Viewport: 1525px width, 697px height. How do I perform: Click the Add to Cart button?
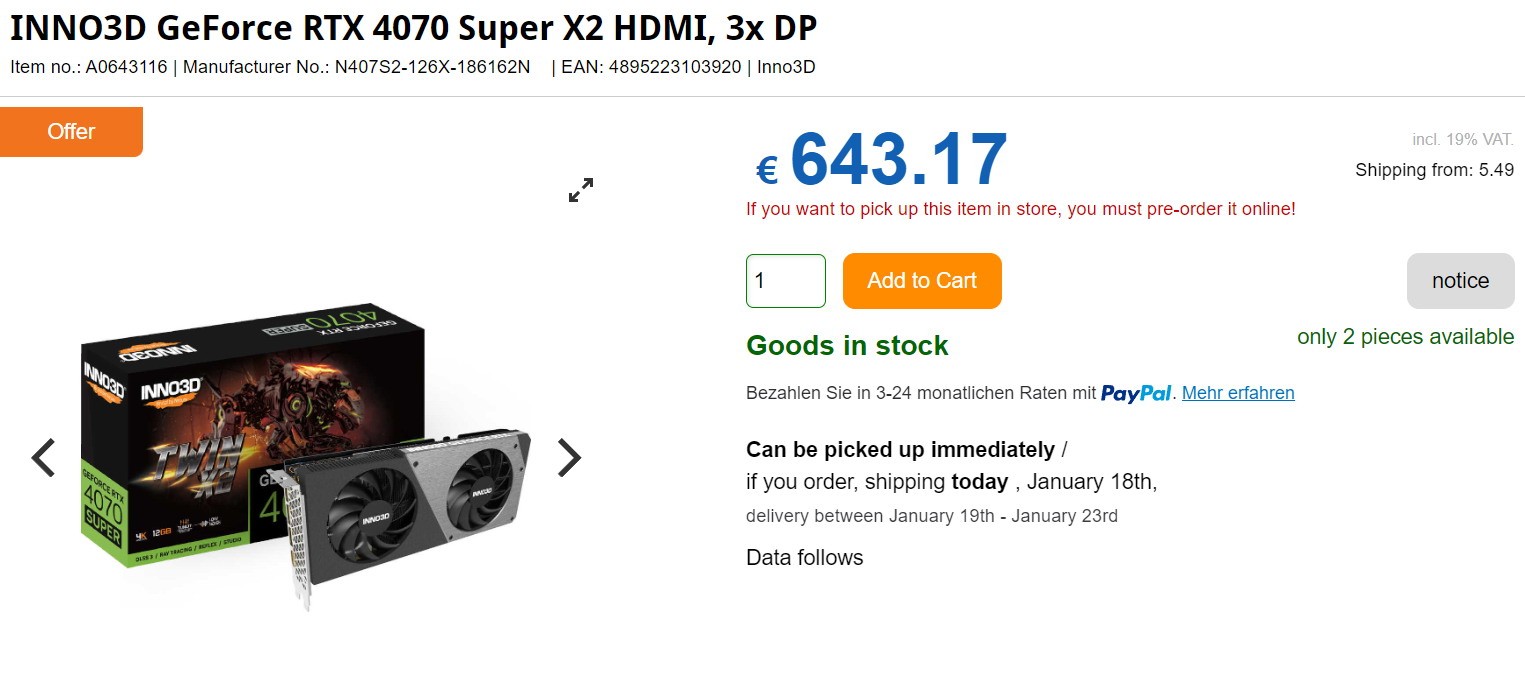922,281
